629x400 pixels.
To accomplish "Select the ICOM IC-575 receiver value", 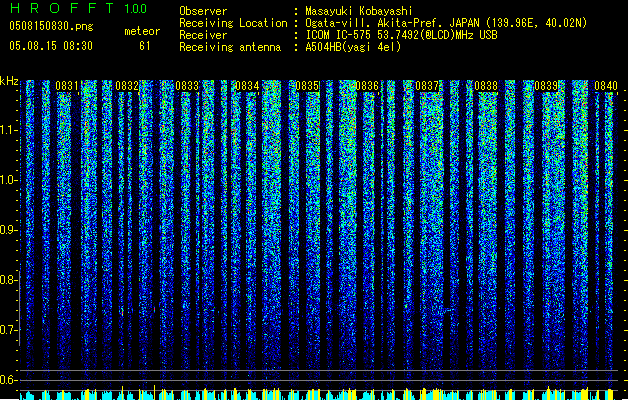I will point(401,35).
